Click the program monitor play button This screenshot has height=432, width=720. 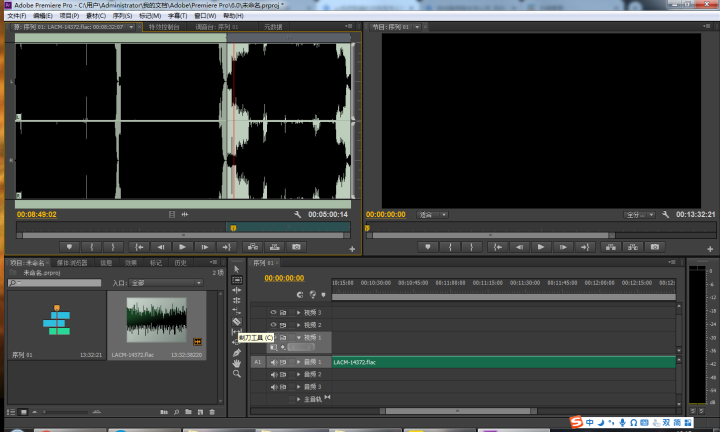coord(540,247)
